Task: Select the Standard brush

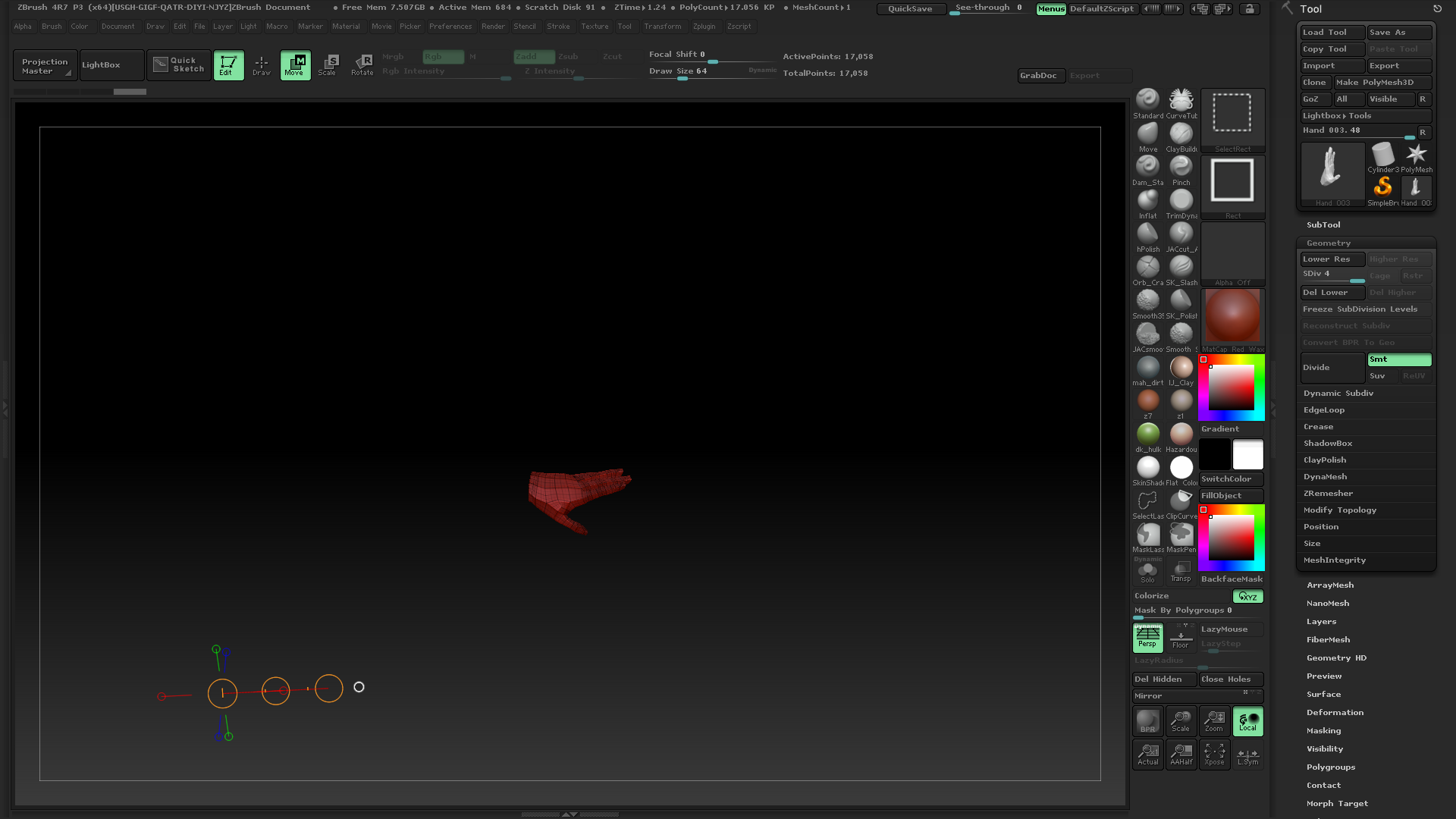Action: [1147, 99]
